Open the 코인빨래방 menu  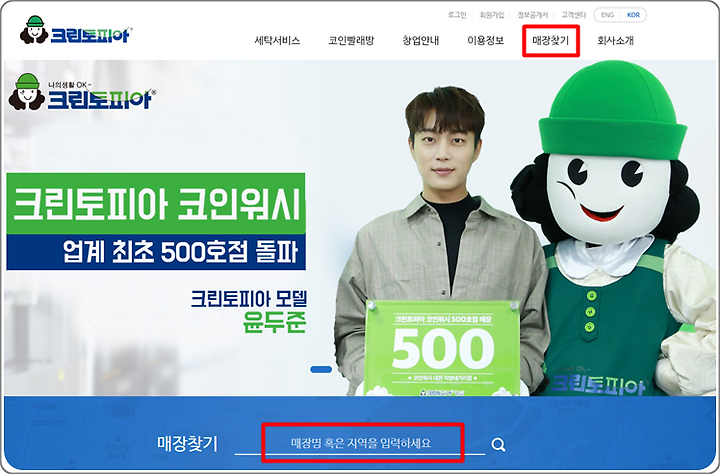(351, 40)
